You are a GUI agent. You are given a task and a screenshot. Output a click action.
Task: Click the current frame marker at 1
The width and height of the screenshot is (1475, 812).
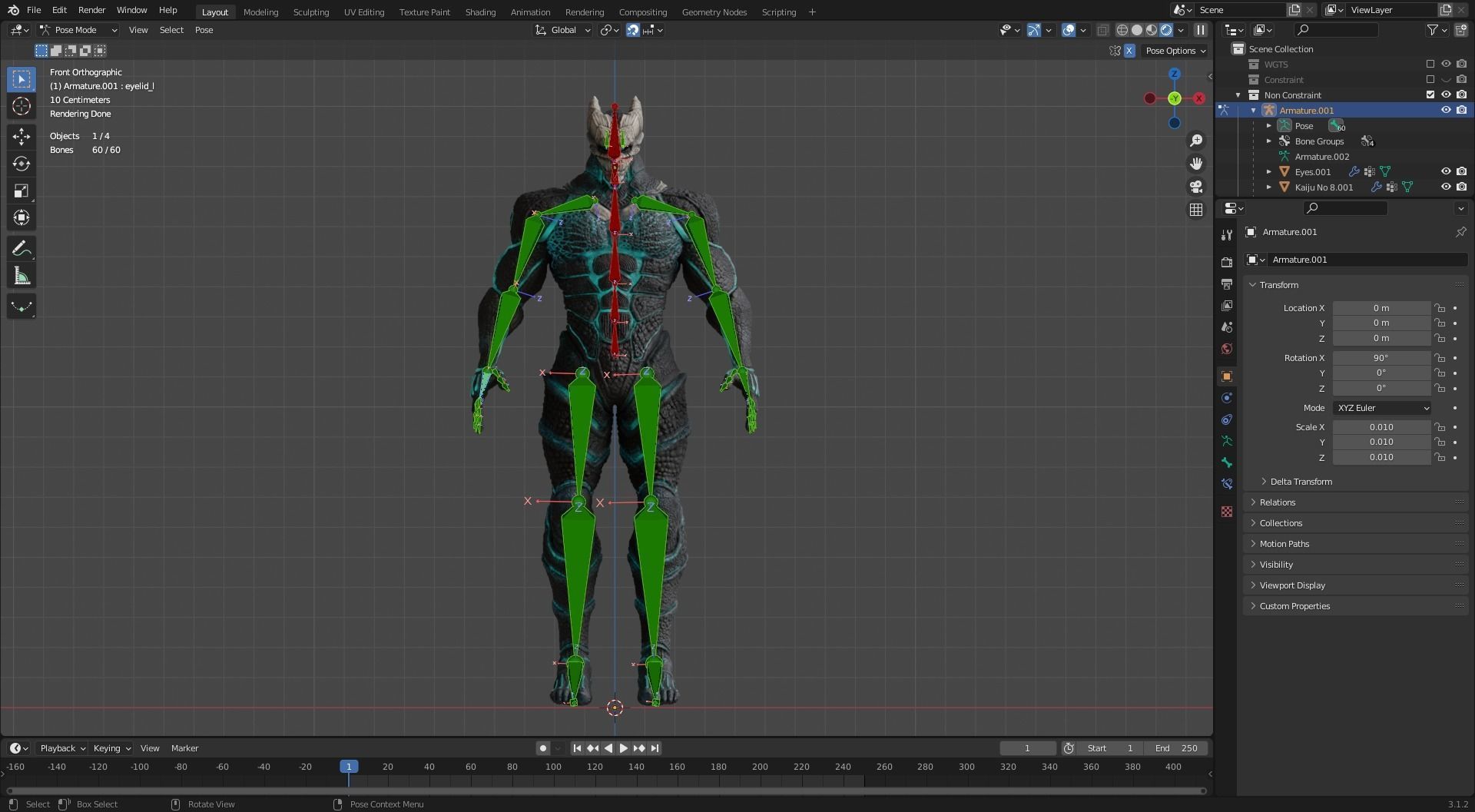(x=349, y=767)
